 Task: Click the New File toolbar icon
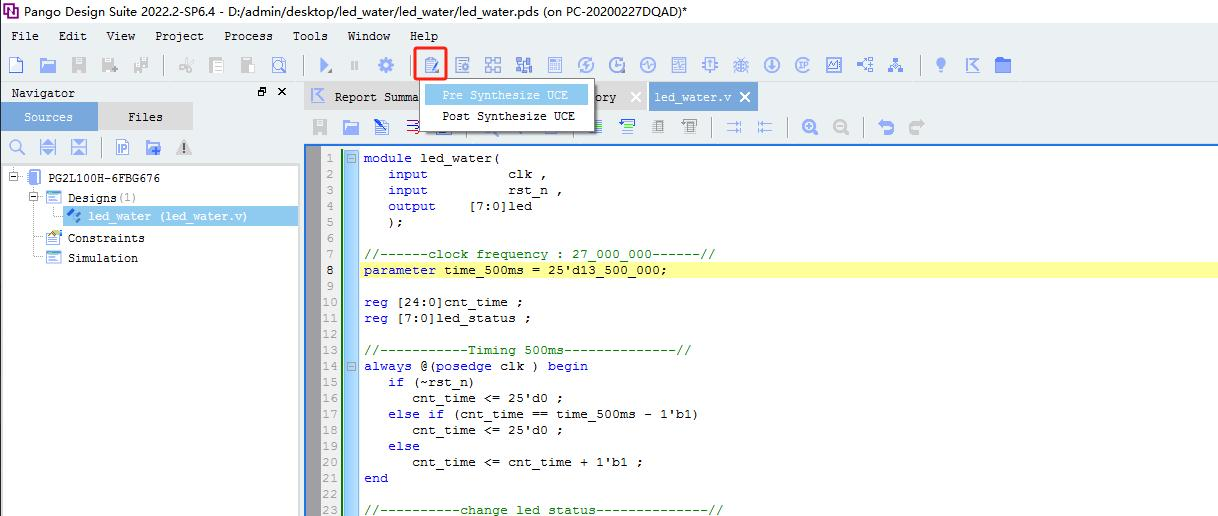click(x=16, y=65)
